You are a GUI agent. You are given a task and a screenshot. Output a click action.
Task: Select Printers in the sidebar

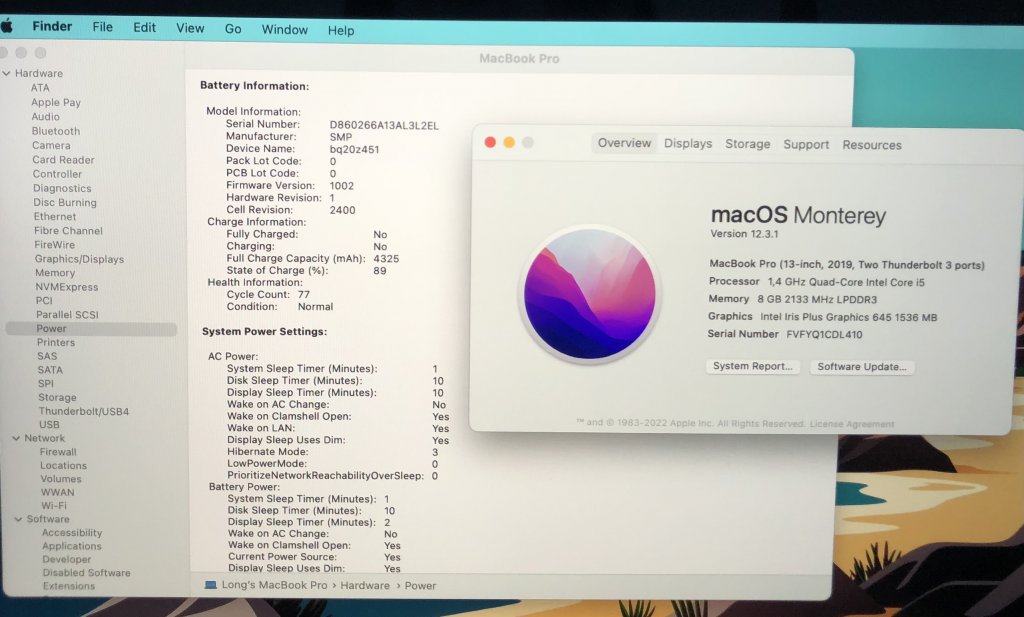point(56,342)
